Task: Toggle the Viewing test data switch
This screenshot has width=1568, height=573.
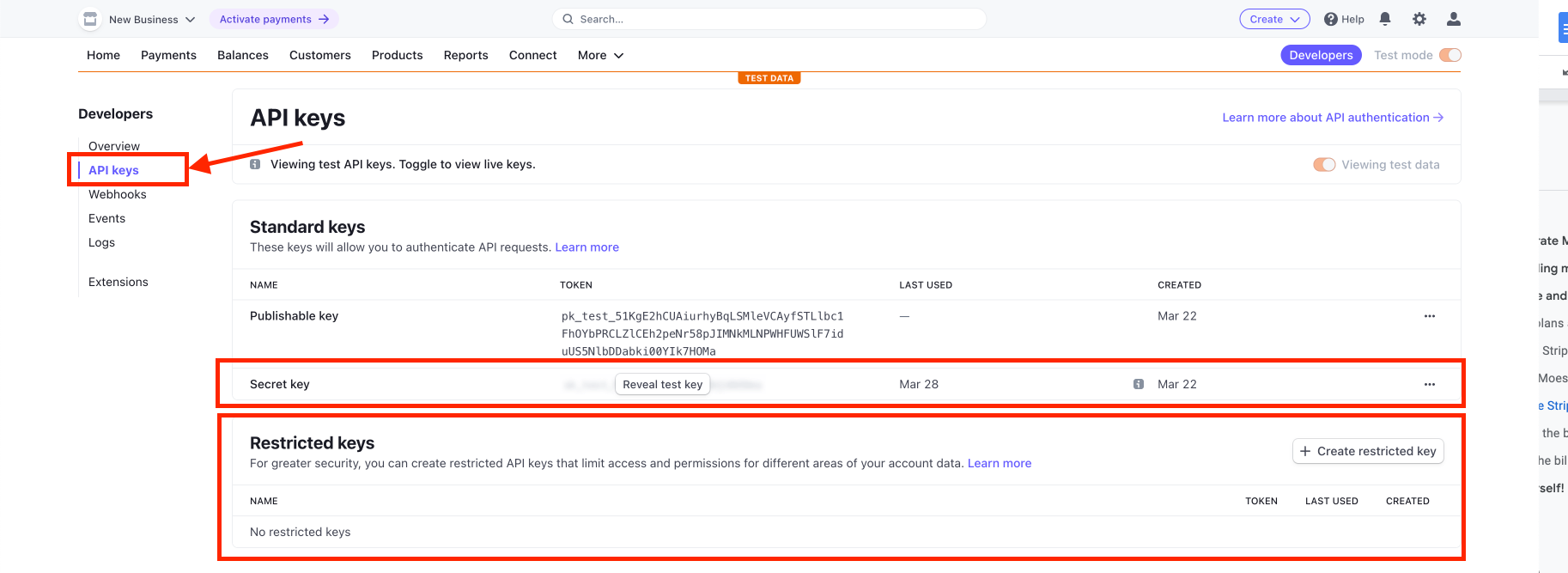Action: tap(1324, 165)
